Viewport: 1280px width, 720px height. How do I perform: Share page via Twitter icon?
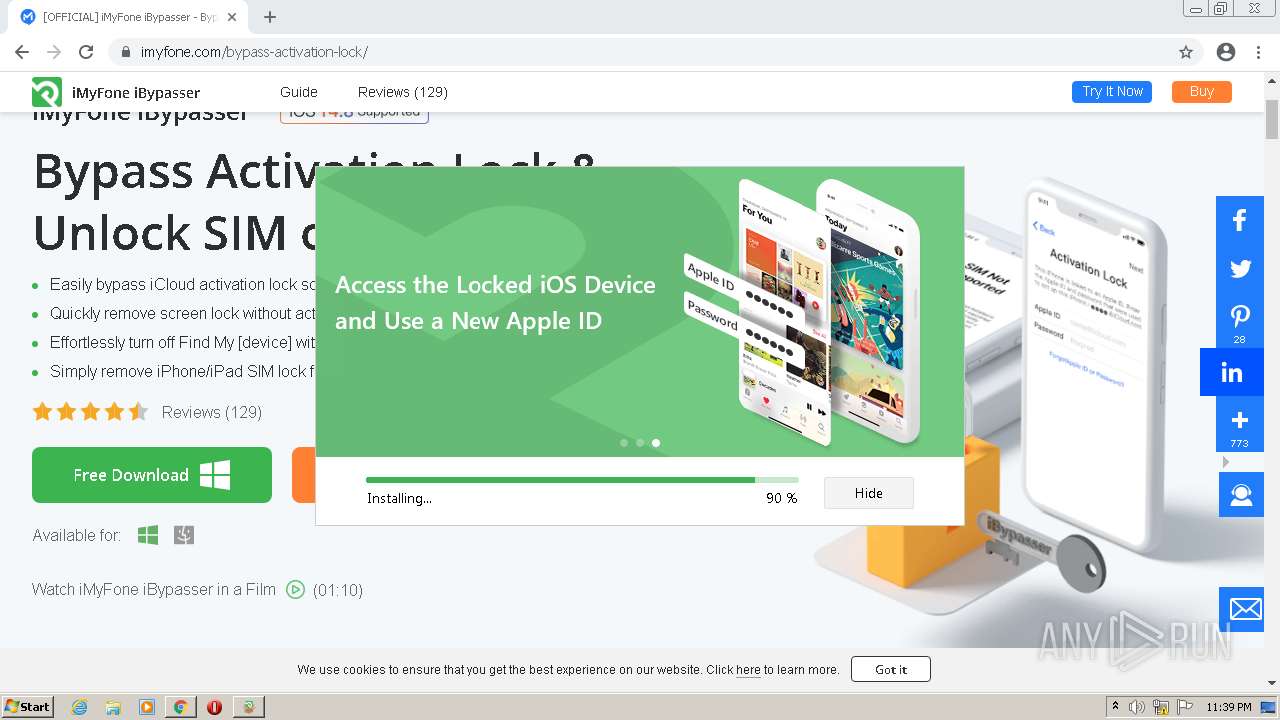(1240, 269)
